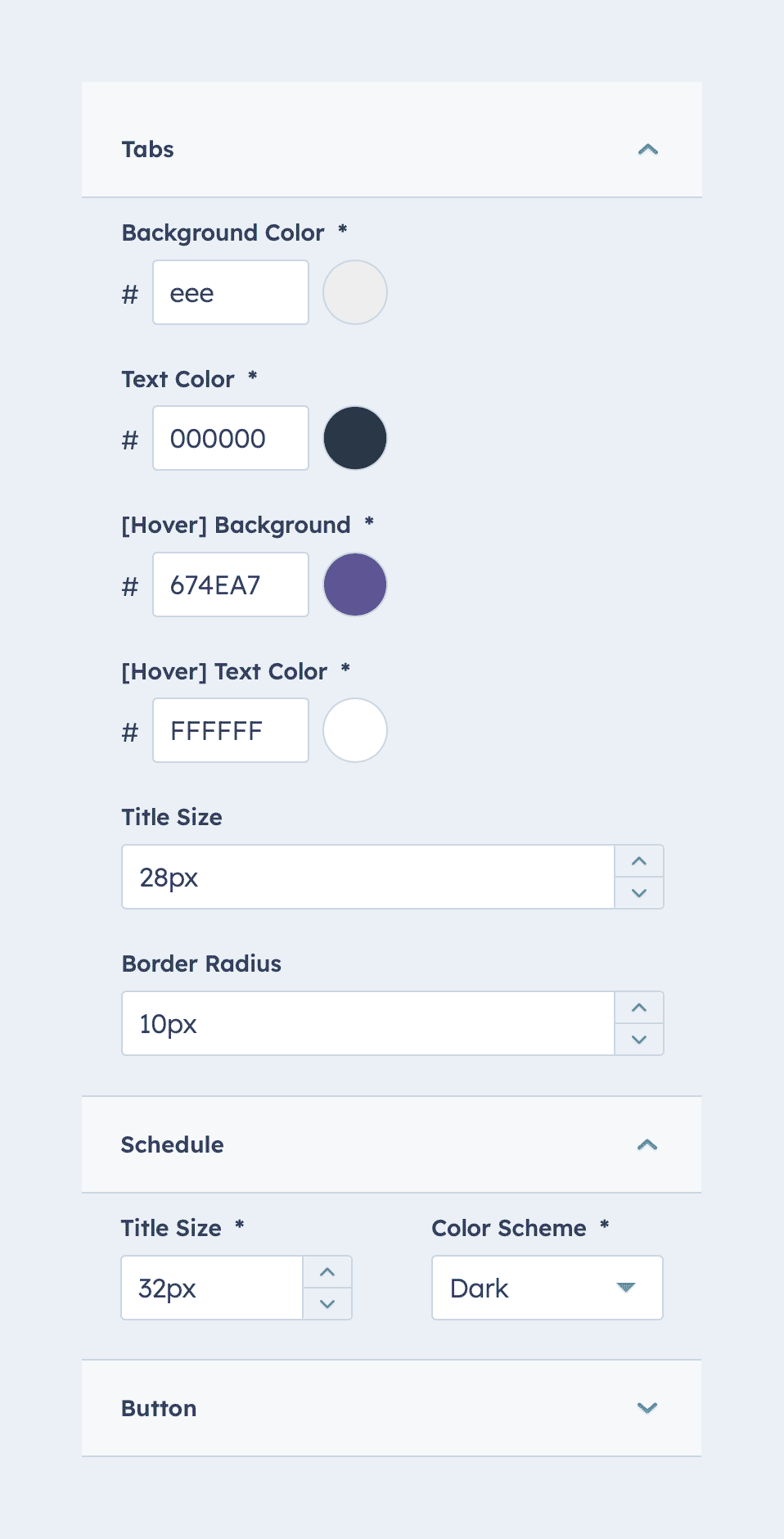Edit the Background Color hex field
Viewport: 784px width, 1539px height.
230,292
